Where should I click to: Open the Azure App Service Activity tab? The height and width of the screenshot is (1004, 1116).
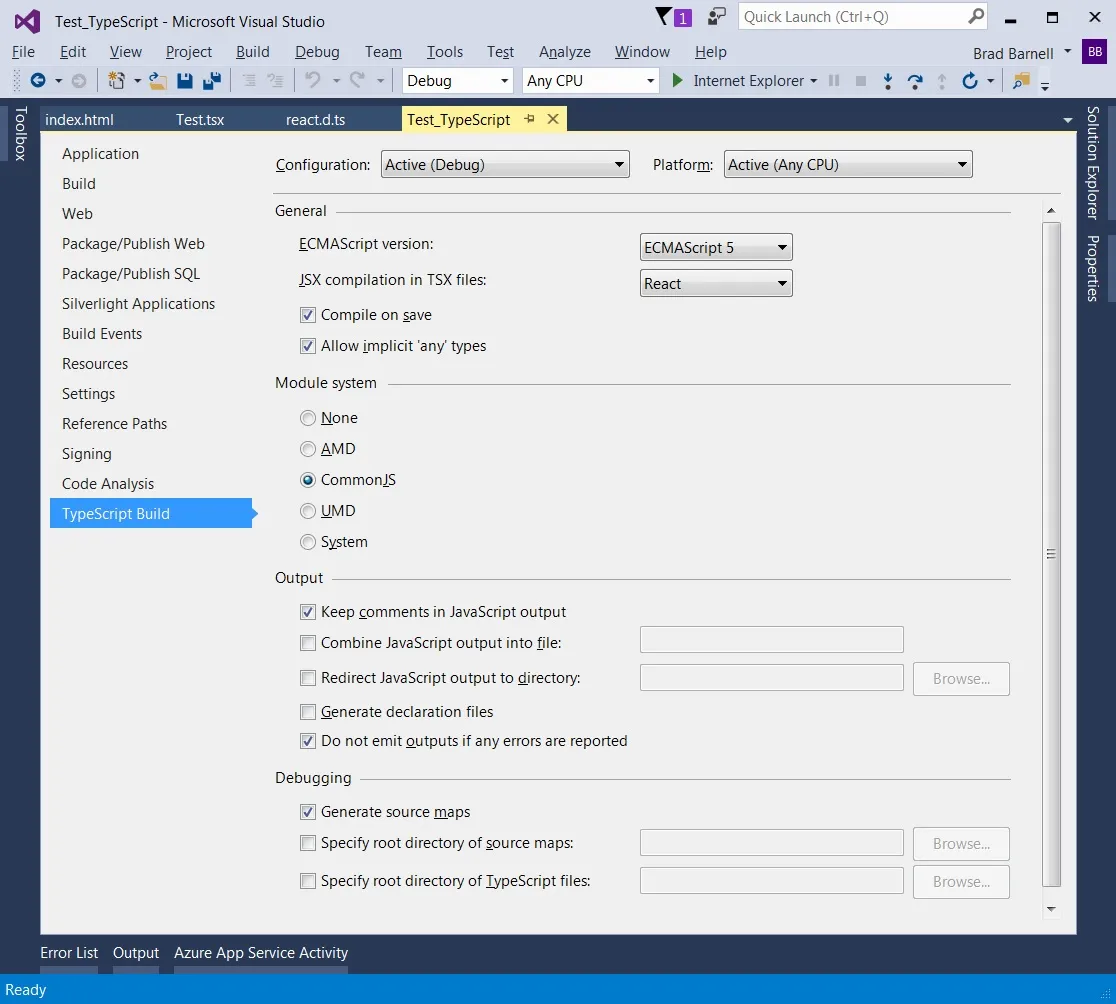261,953
